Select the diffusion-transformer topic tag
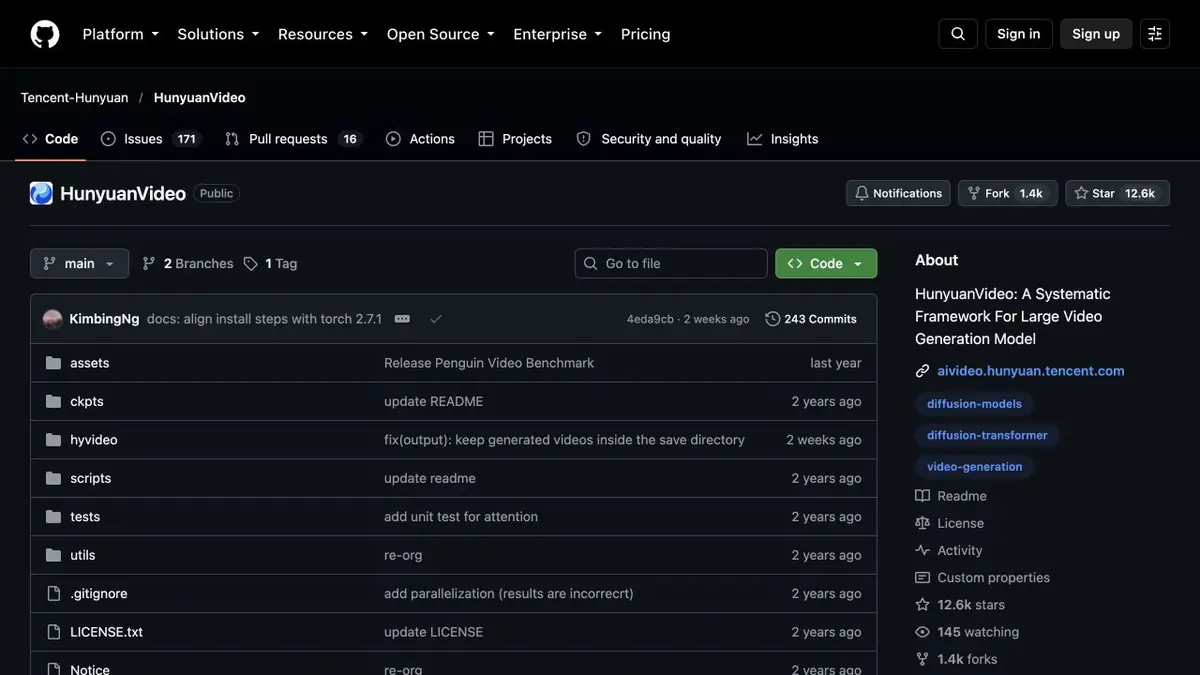Viewport: 1200px width, 675px height. point(987,435)
